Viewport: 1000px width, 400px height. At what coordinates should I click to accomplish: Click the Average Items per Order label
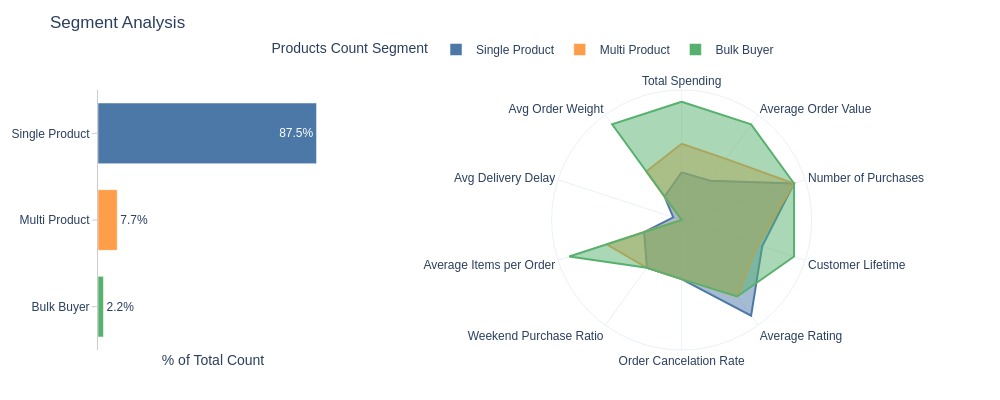[x=489, y=265]
